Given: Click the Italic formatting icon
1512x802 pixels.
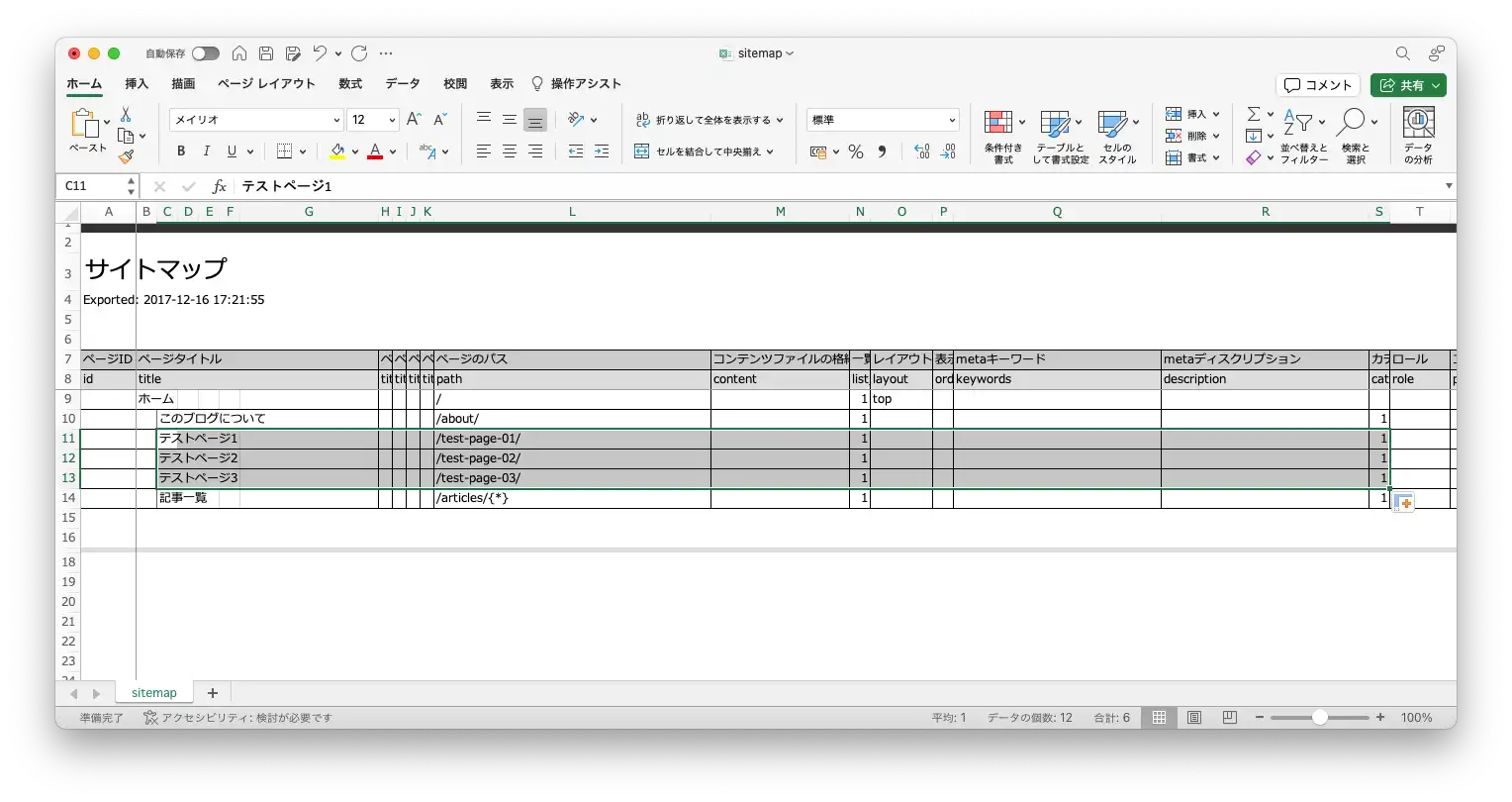Looking at the screenshot, I should point(206,151).
